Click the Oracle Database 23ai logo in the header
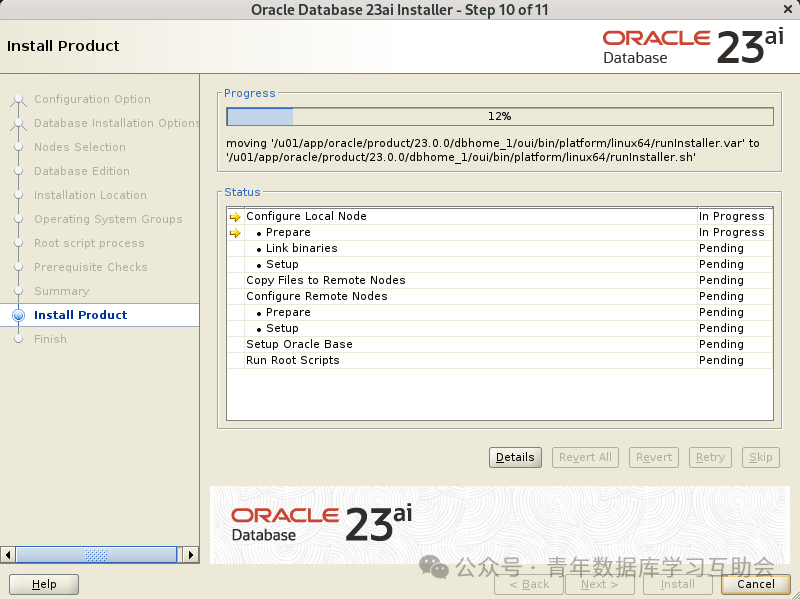The width and height of the screenshot is (800, 599). [x=693, y=47]
